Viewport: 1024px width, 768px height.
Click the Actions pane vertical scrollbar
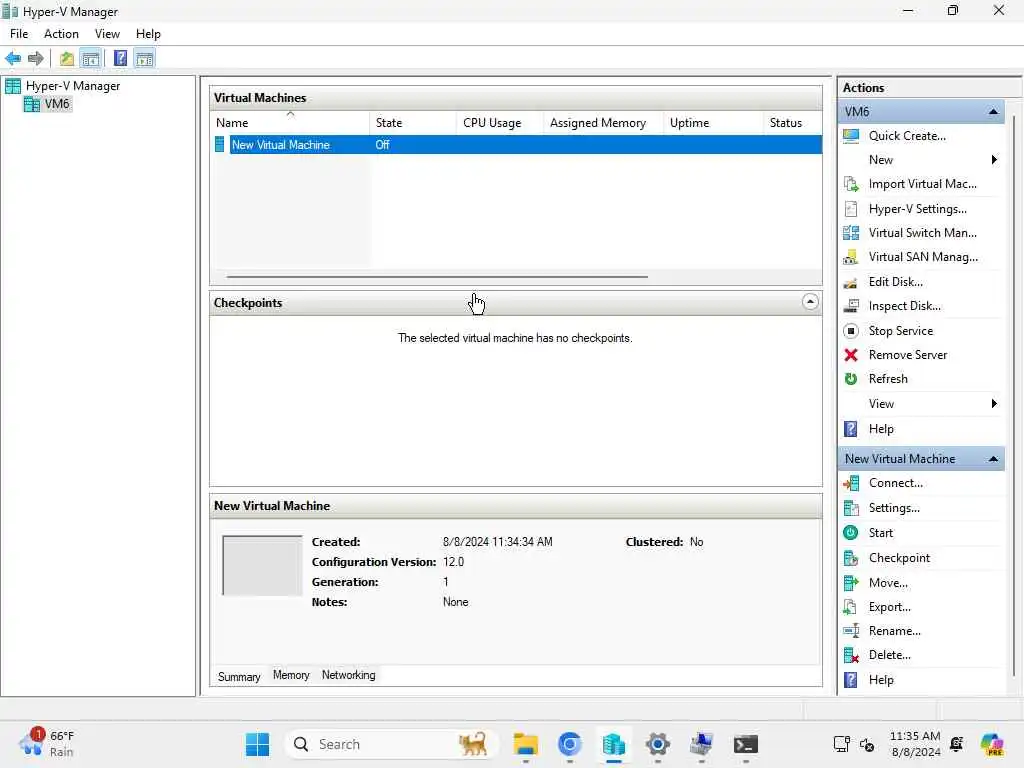click(1013, 395)
